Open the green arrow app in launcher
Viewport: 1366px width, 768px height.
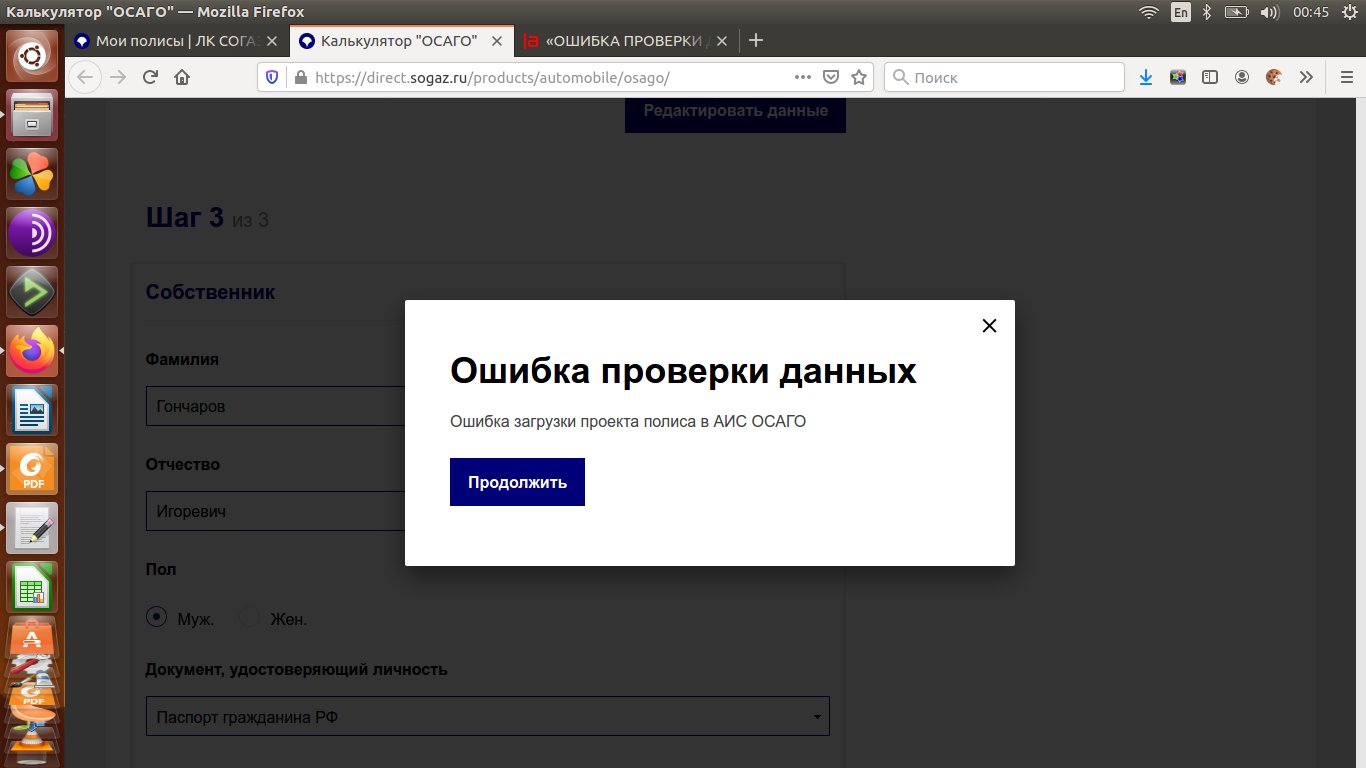(x=33, y=292)
